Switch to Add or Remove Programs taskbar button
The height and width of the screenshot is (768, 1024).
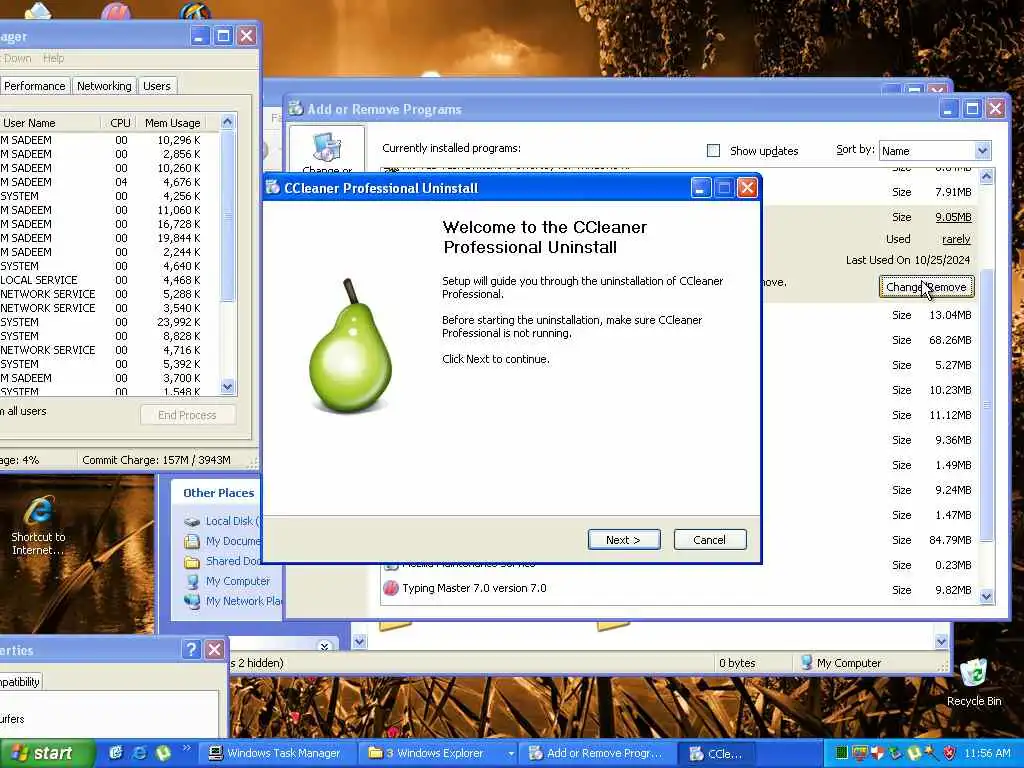(x=597, y=753)
